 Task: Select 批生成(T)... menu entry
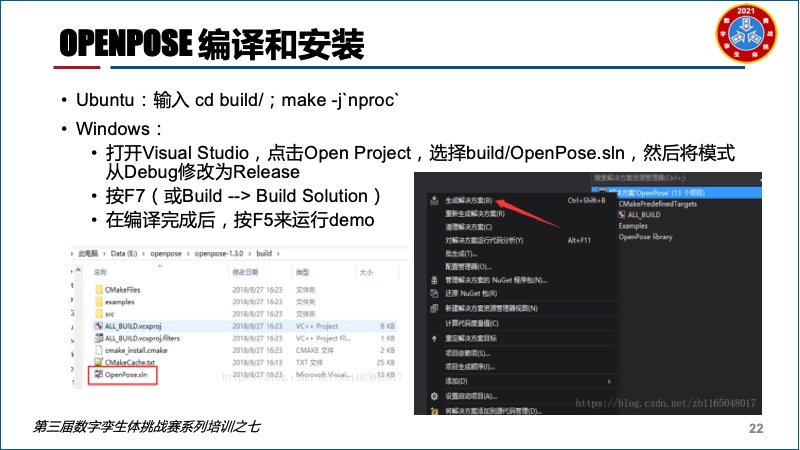[461, 254]
